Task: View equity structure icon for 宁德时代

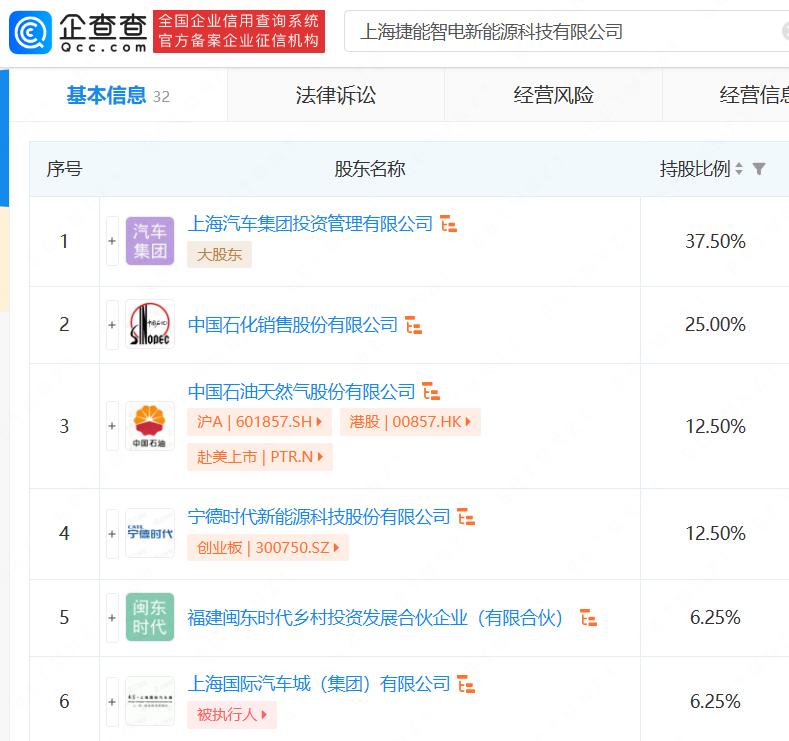Action: [x=466, y=517]
